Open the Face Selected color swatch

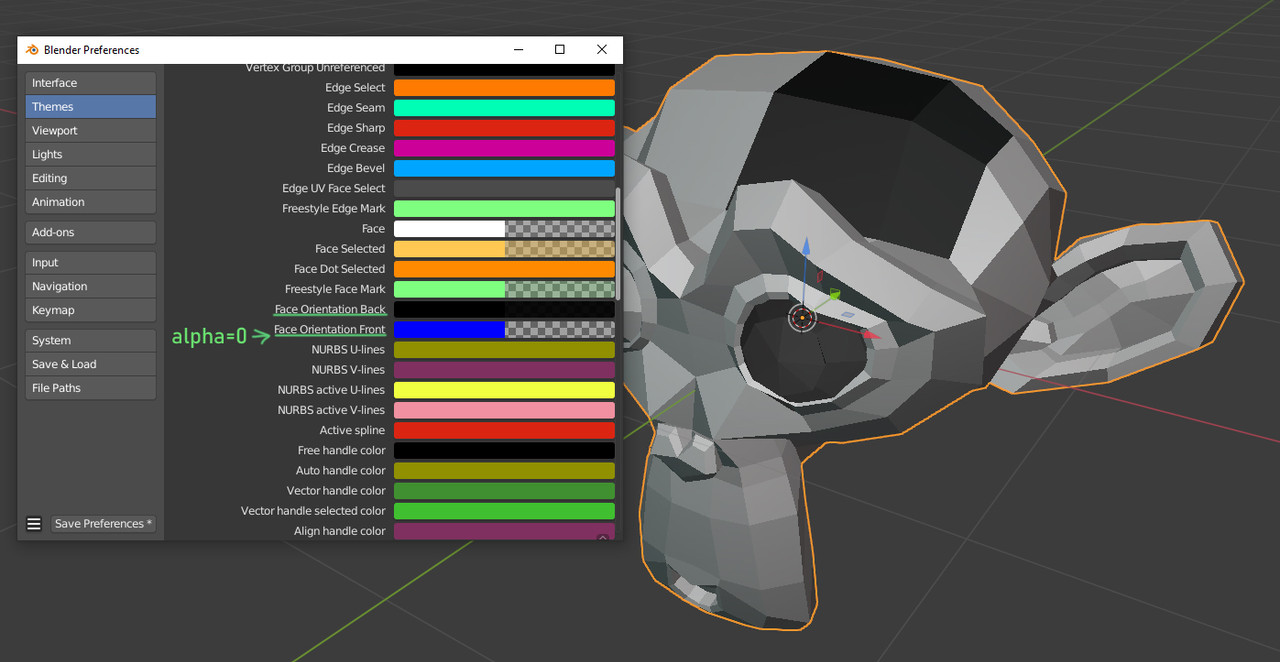504,249
